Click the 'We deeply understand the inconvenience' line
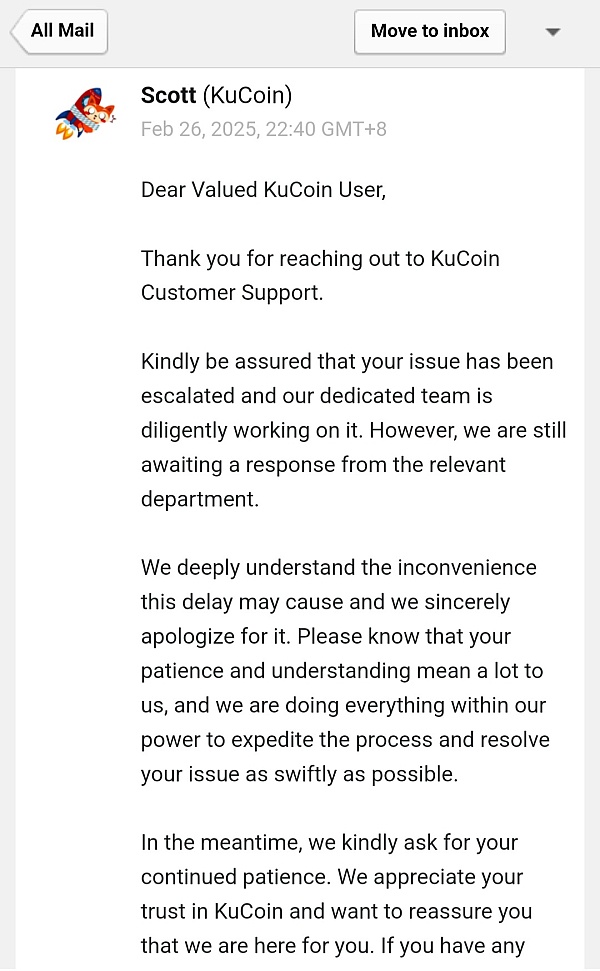 coord(339,568)
